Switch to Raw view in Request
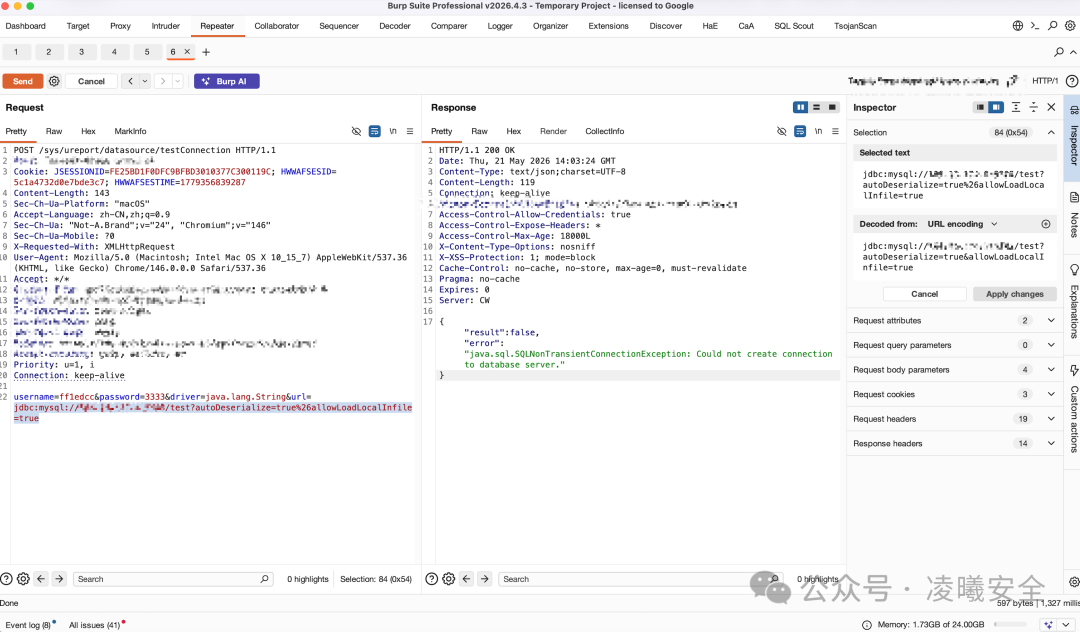1080x632 pixels. [x=54, y=131]
